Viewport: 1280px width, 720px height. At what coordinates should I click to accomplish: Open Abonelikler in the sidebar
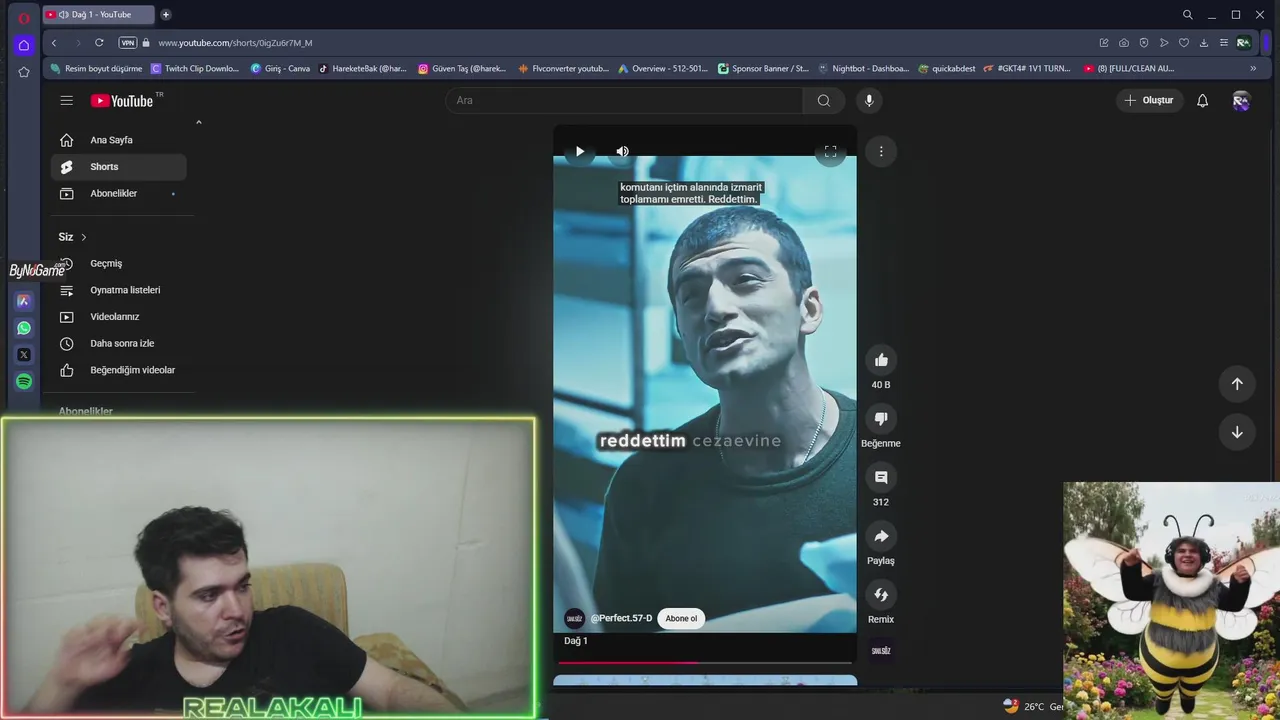point(119,193)
